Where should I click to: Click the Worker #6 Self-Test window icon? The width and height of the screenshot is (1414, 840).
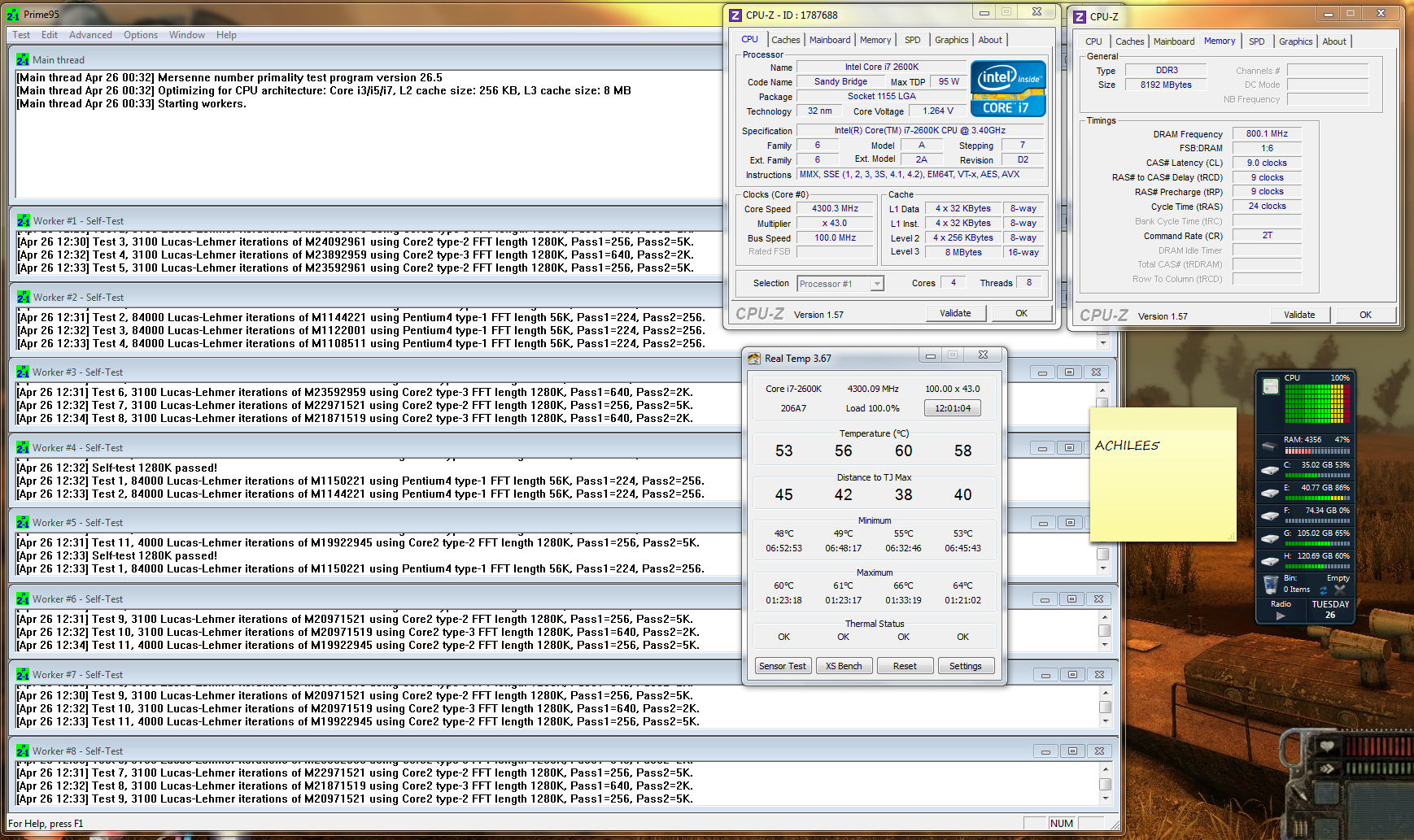coord(23,598)
